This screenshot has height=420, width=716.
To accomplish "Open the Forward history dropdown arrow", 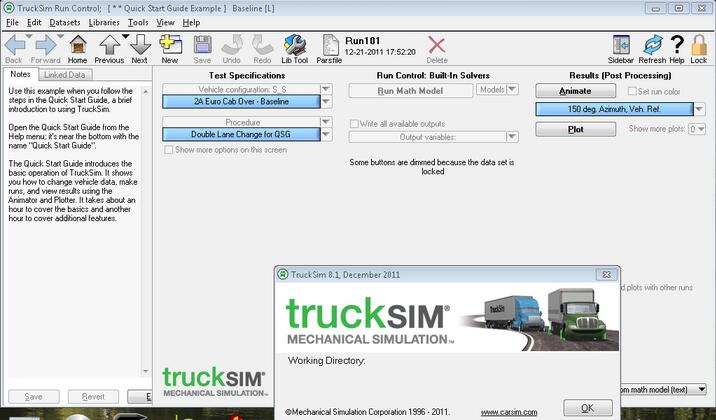I will click(x=60, y=36).
